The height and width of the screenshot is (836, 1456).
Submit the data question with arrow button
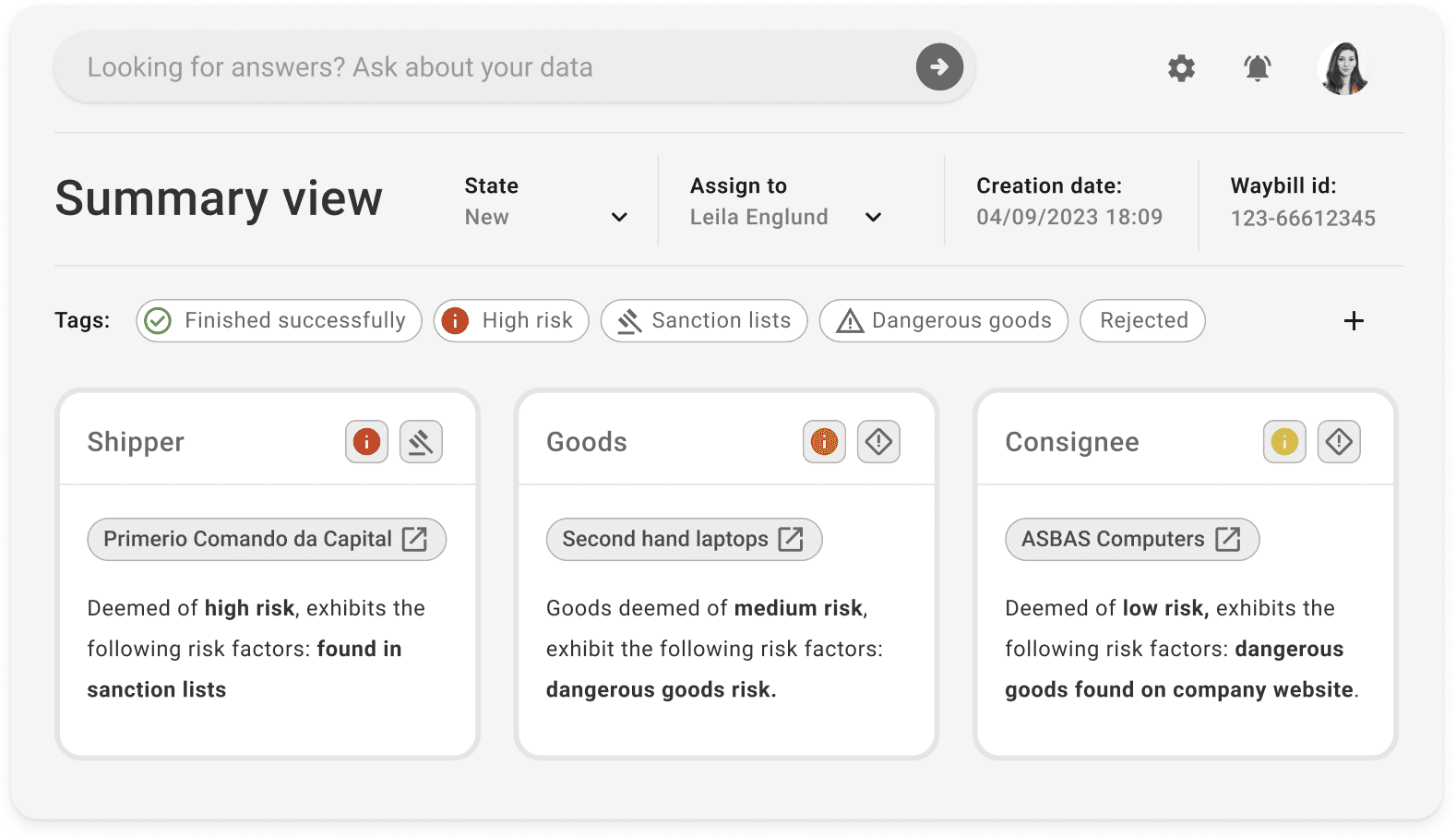click(x=939, y=67)
